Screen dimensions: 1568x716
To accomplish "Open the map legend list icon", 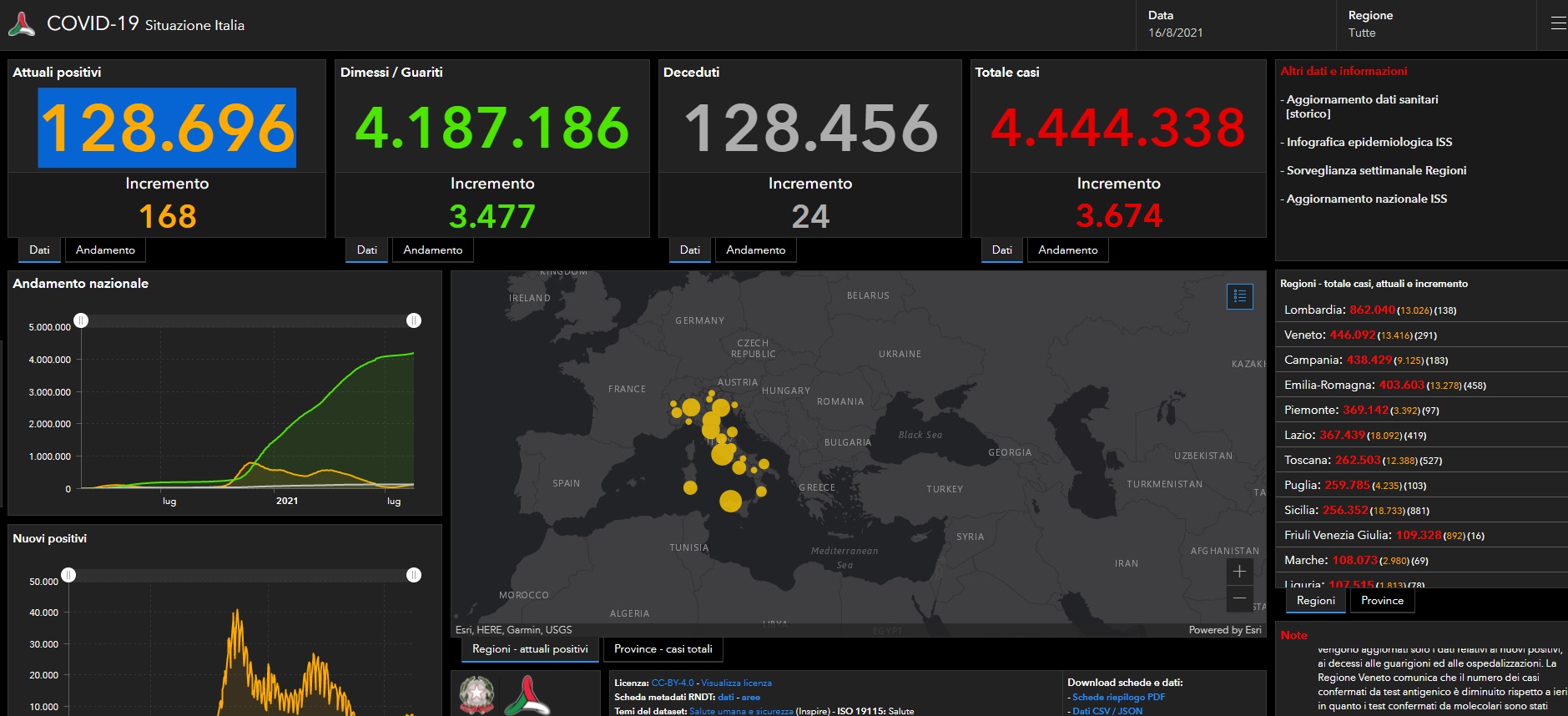I will 1239,296.
